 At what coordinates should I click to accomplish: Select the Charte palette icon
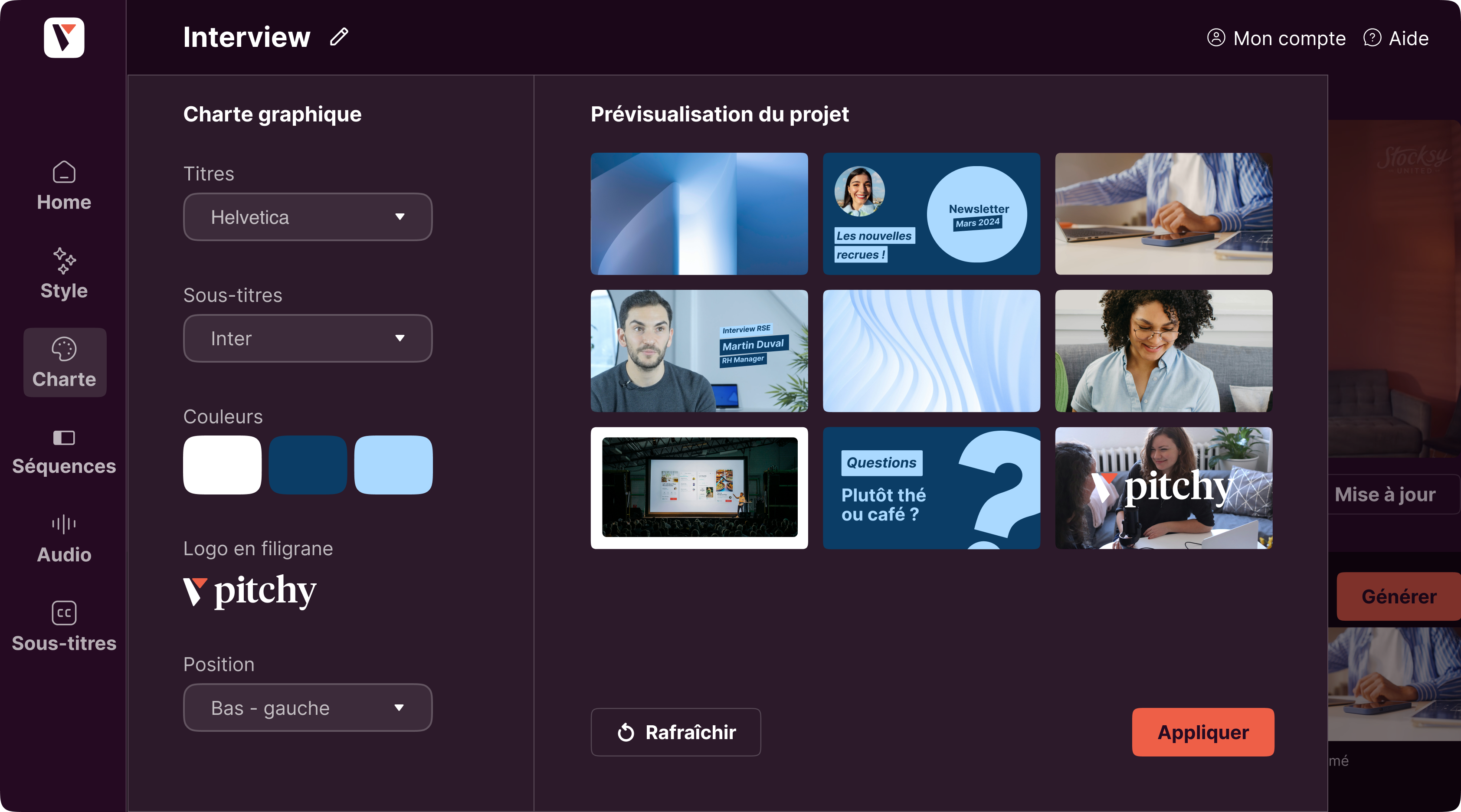point(64,349)
